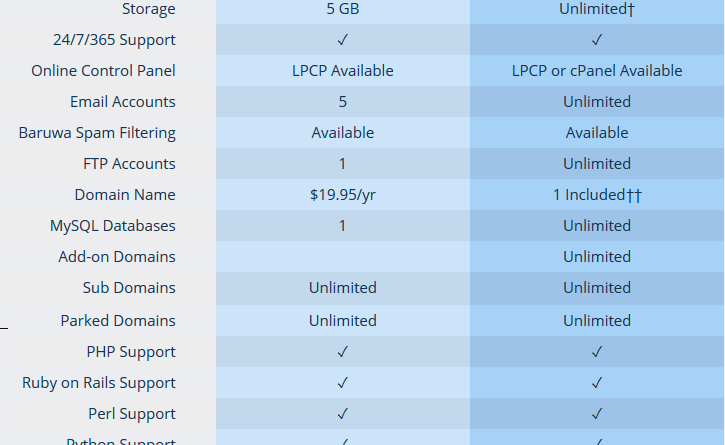Select the 'Unlimited†' storage cell

tap(597, 9)
